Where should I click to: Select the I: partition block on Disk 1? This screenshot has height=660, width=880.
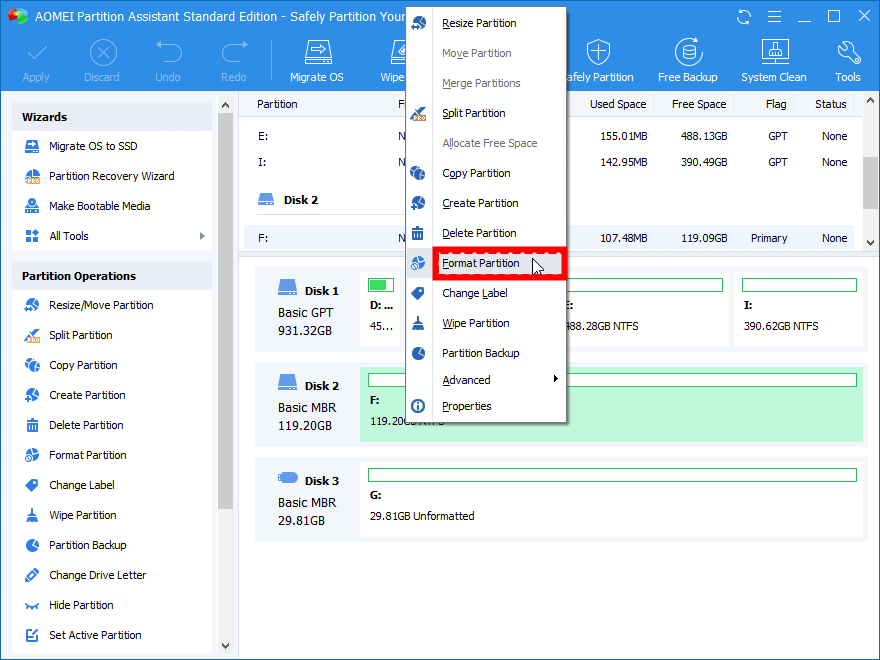point(799,309)
